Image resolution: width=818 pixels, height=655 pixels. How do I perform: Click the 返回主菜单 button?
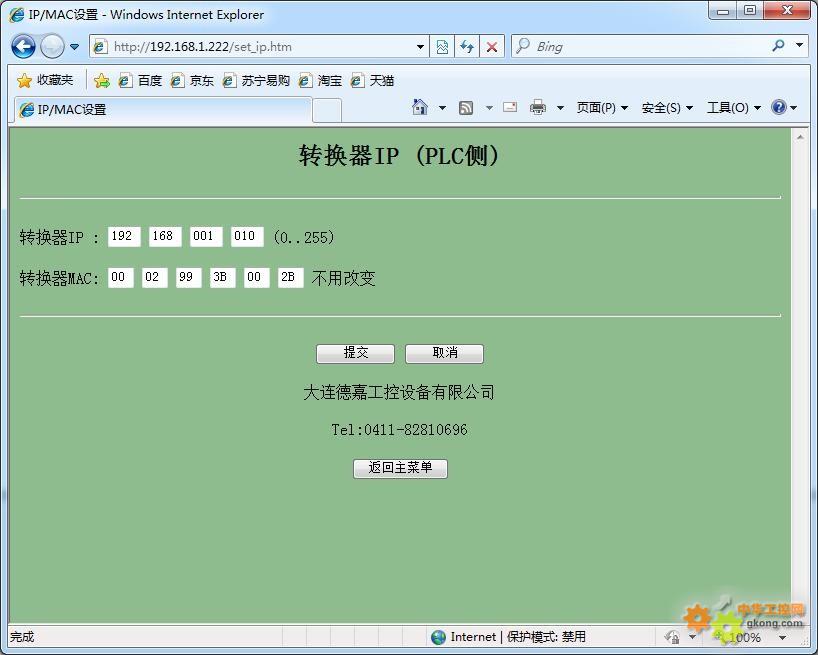pos(400,468)
